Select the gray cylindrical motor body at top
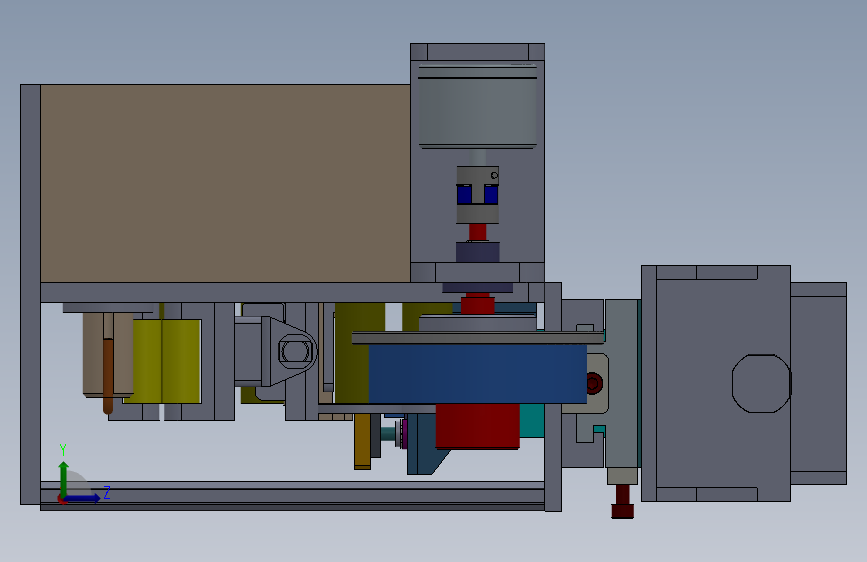Screen dimensions: 867x562 (x=478, y=106)
